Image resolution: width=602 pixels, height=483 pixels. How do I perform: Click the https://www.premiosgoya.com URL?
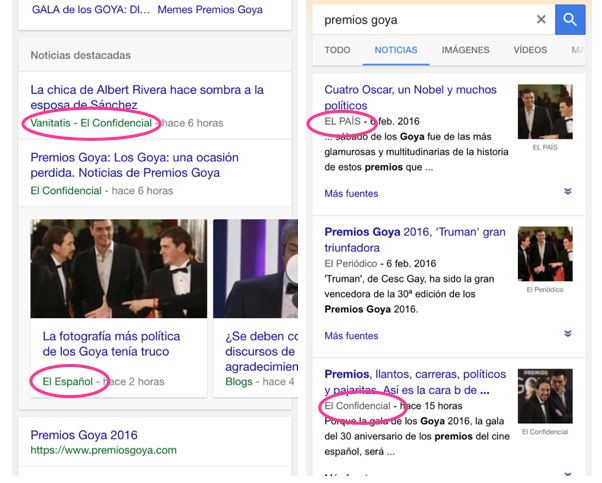point(104,450)
